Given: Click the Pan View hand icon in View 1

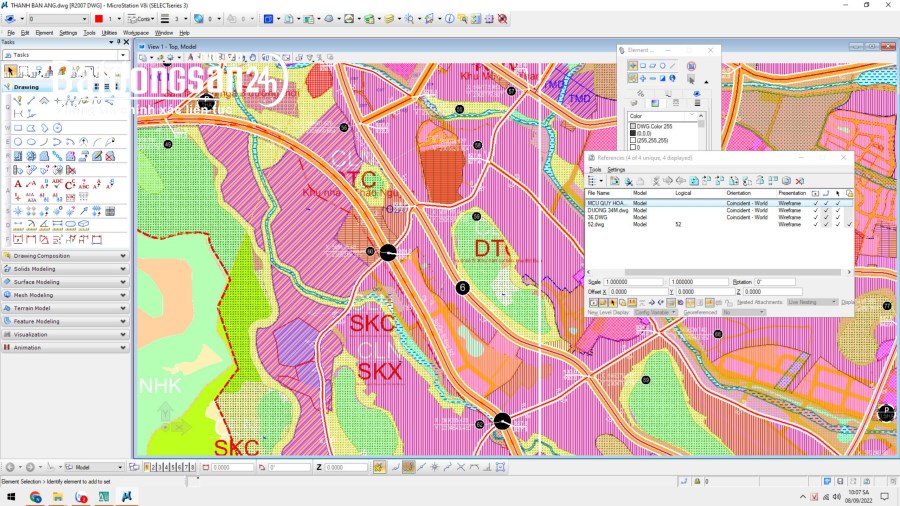Looking at the screenshot, I should [x=253, y=57].
